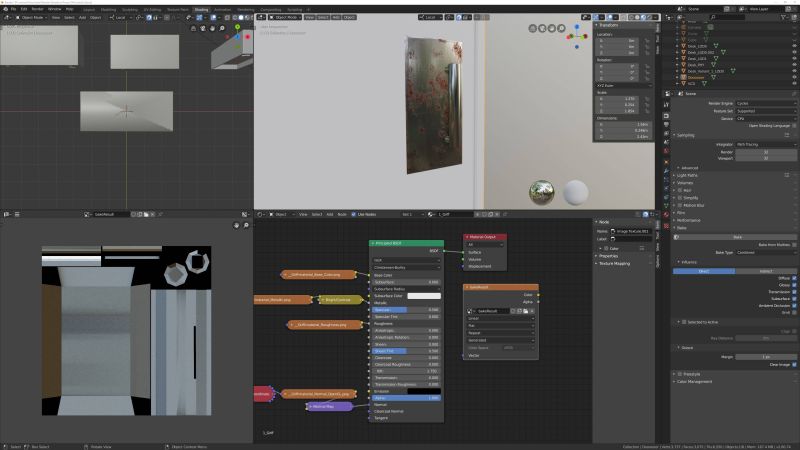800x450 pixels.
Task: Expand the Volumes panel
Action: click(x=685, y=183)
